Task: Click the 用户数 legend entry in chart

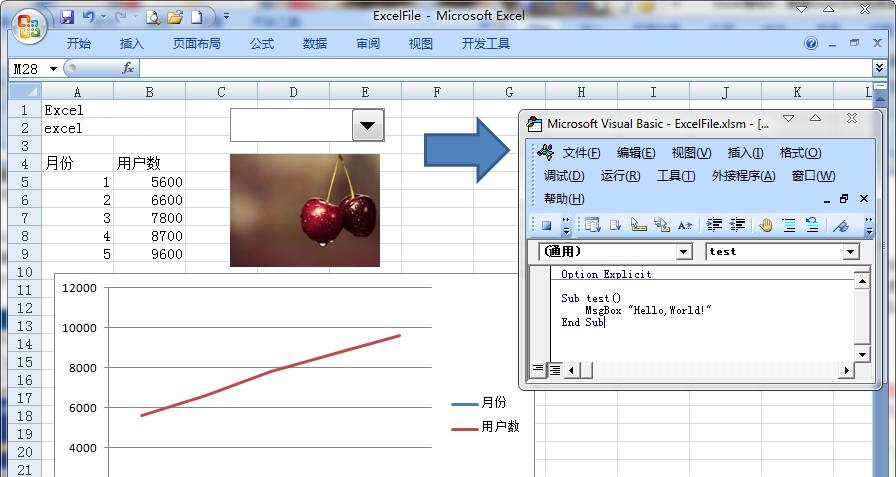Action: [485, 427]
